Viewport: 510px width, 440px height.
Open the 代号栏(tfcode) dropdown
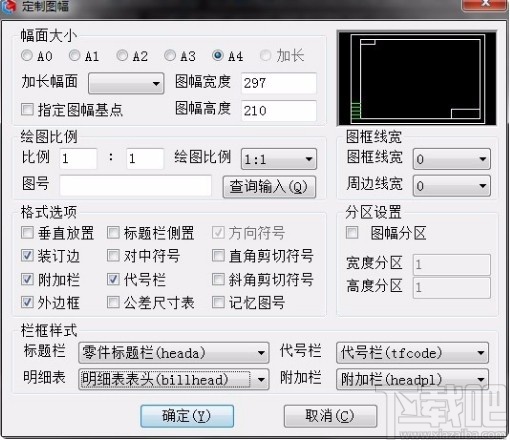coord(412,353)
